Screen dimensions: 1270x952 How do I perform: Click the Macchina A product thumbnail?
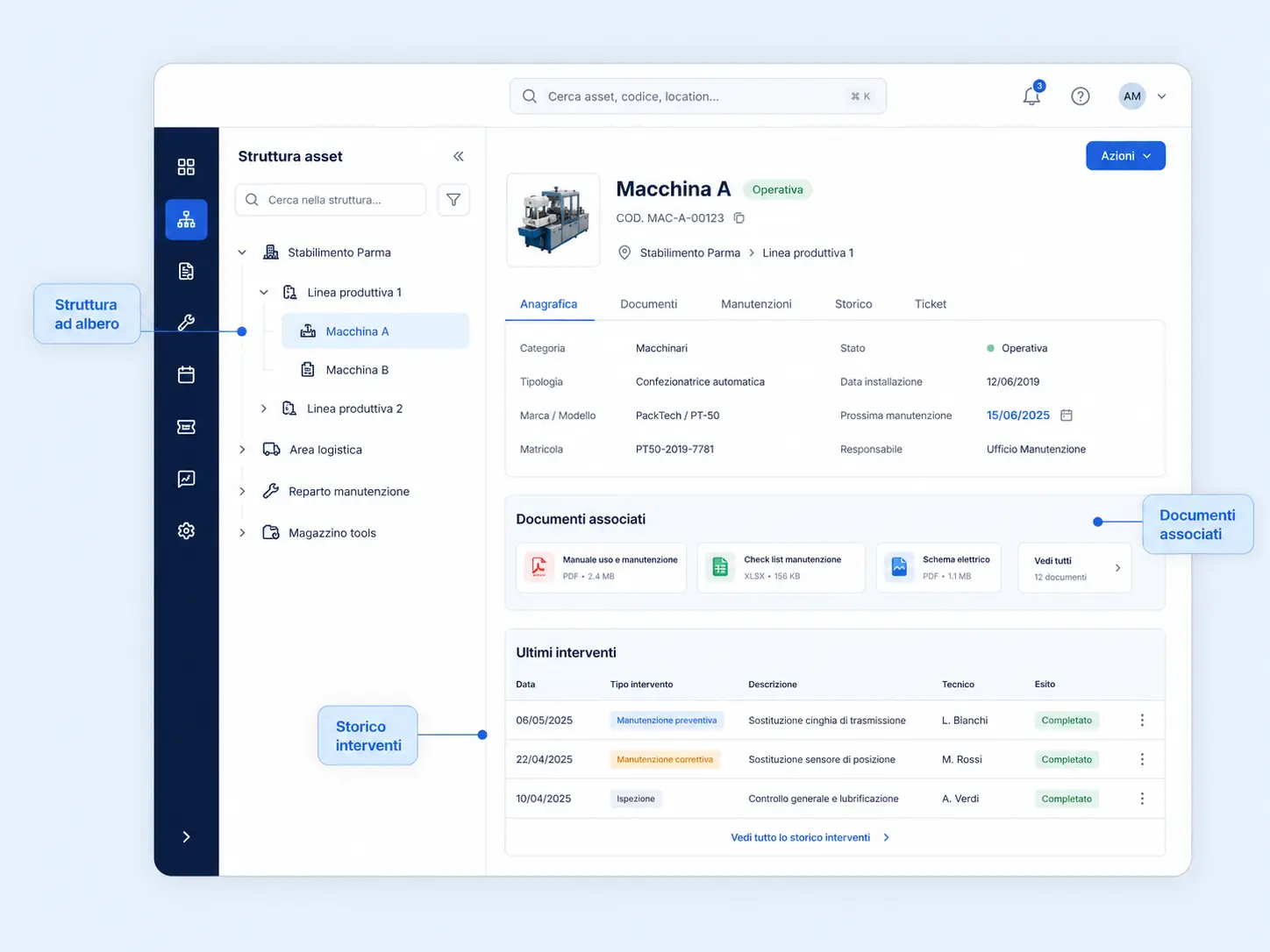(x=553, y=220)
